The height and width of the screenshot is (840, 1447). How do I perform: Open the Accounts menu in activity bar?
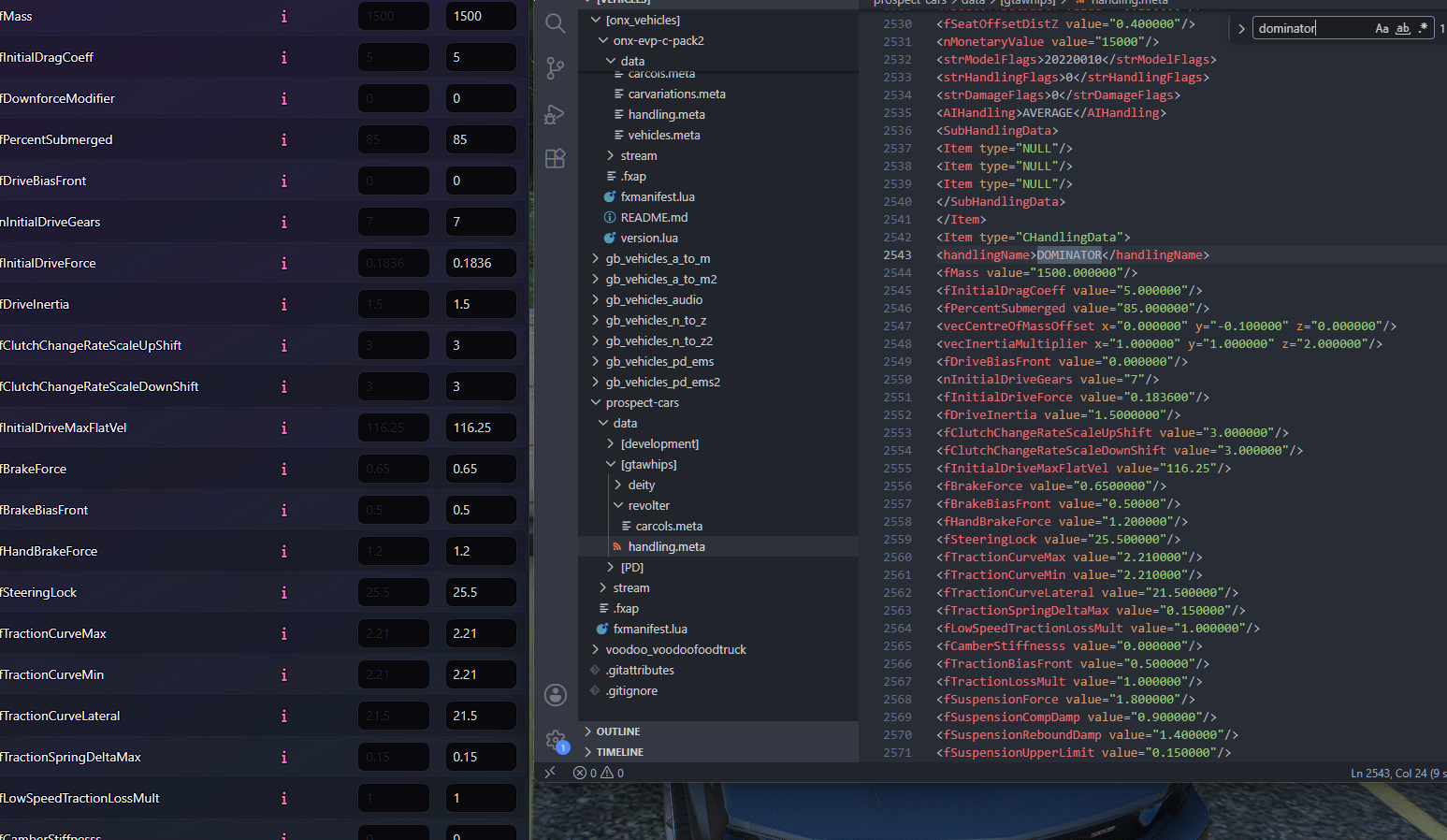pos(556,694)
